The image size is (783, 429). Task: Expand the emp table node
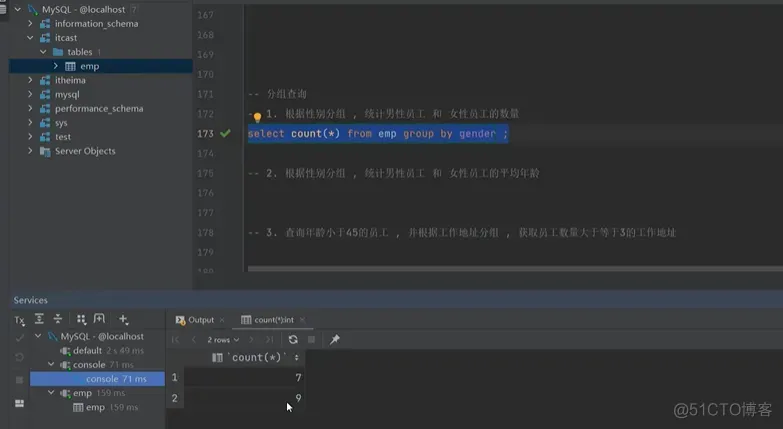pos(55,66)
